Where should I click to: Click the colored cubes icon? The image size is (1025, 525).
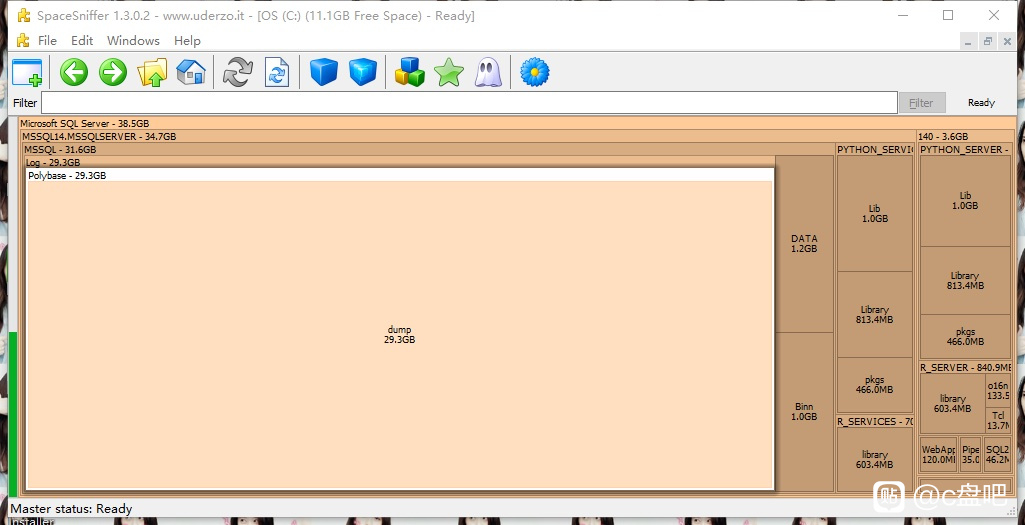410,72
